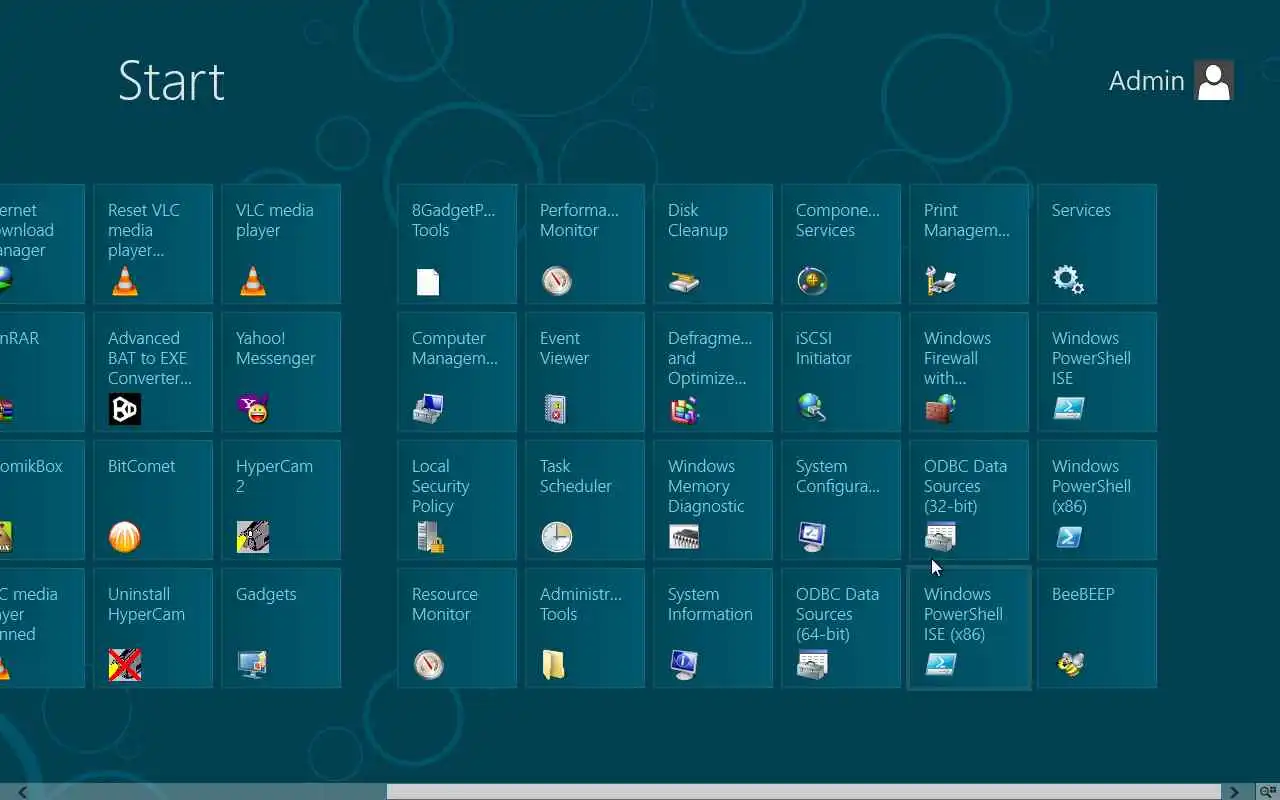This screenshot has width=1280, height=800.
Task: Launch System Information tile
Action: coord(713,628)
